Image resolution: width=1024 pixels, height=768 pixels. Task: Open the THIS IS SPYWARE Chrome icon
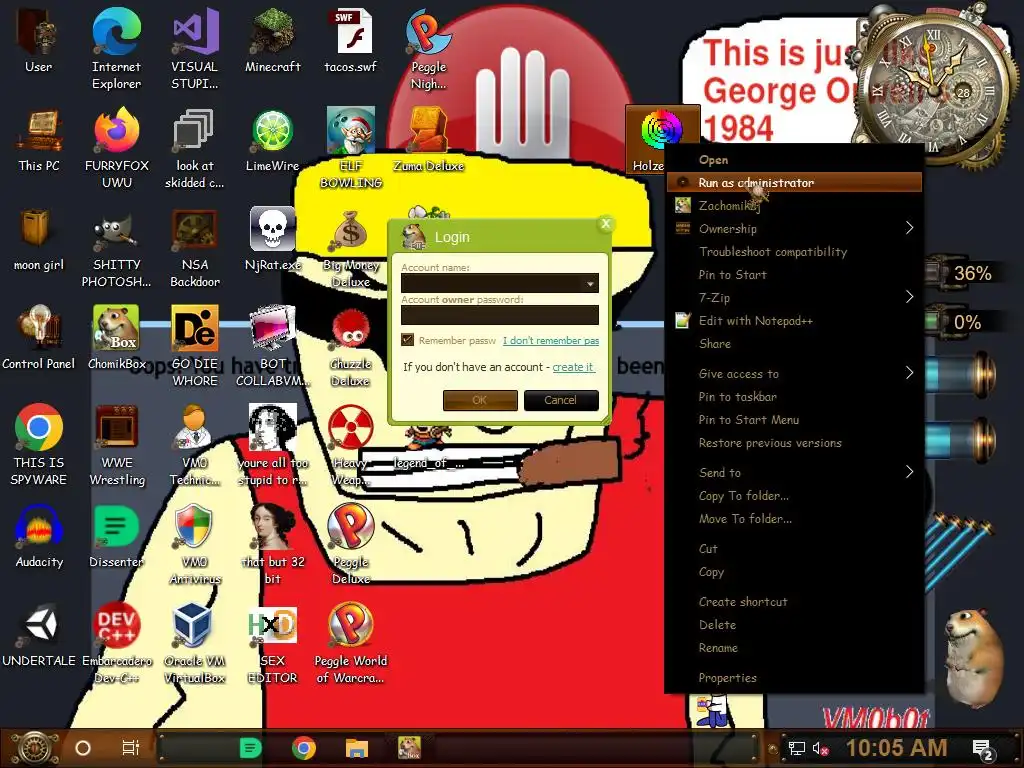39,444
